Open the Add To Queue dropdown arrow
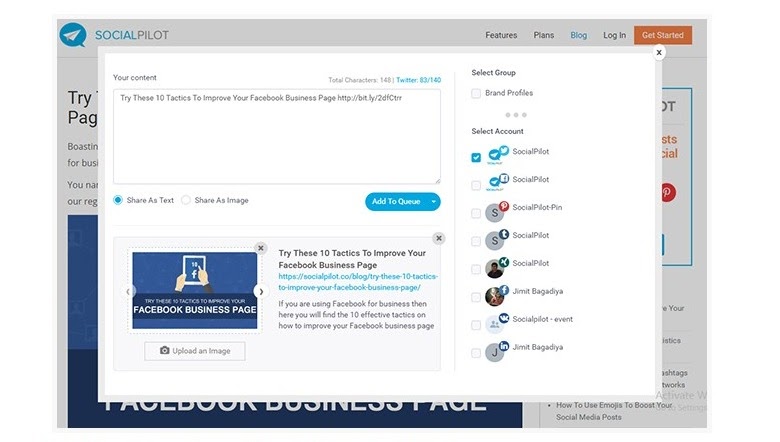The width and height of the screenshot is (780, 442). tap(433, 201)
